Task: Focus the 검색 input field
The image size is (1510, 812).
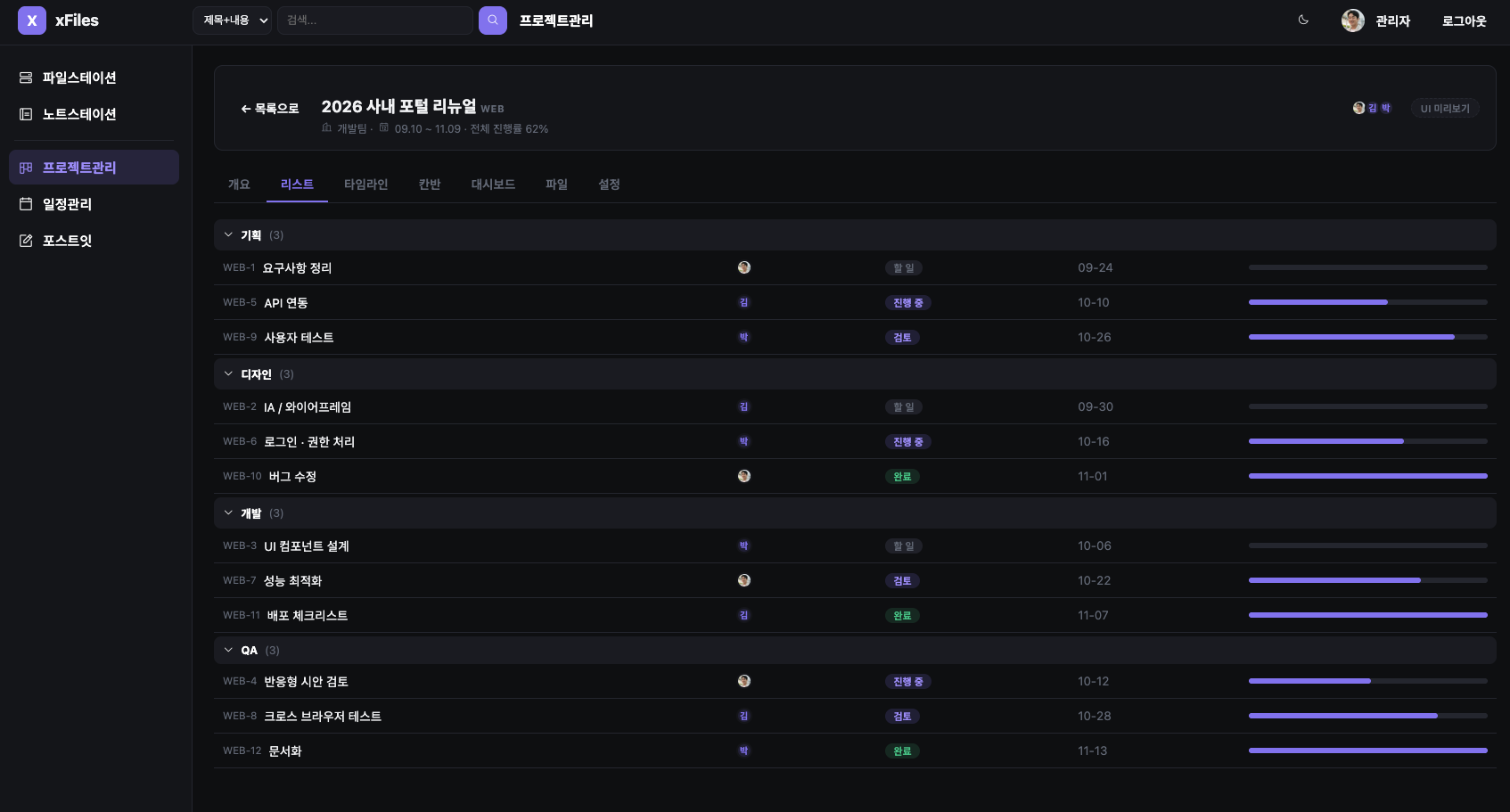Action: tap(375, 21)
